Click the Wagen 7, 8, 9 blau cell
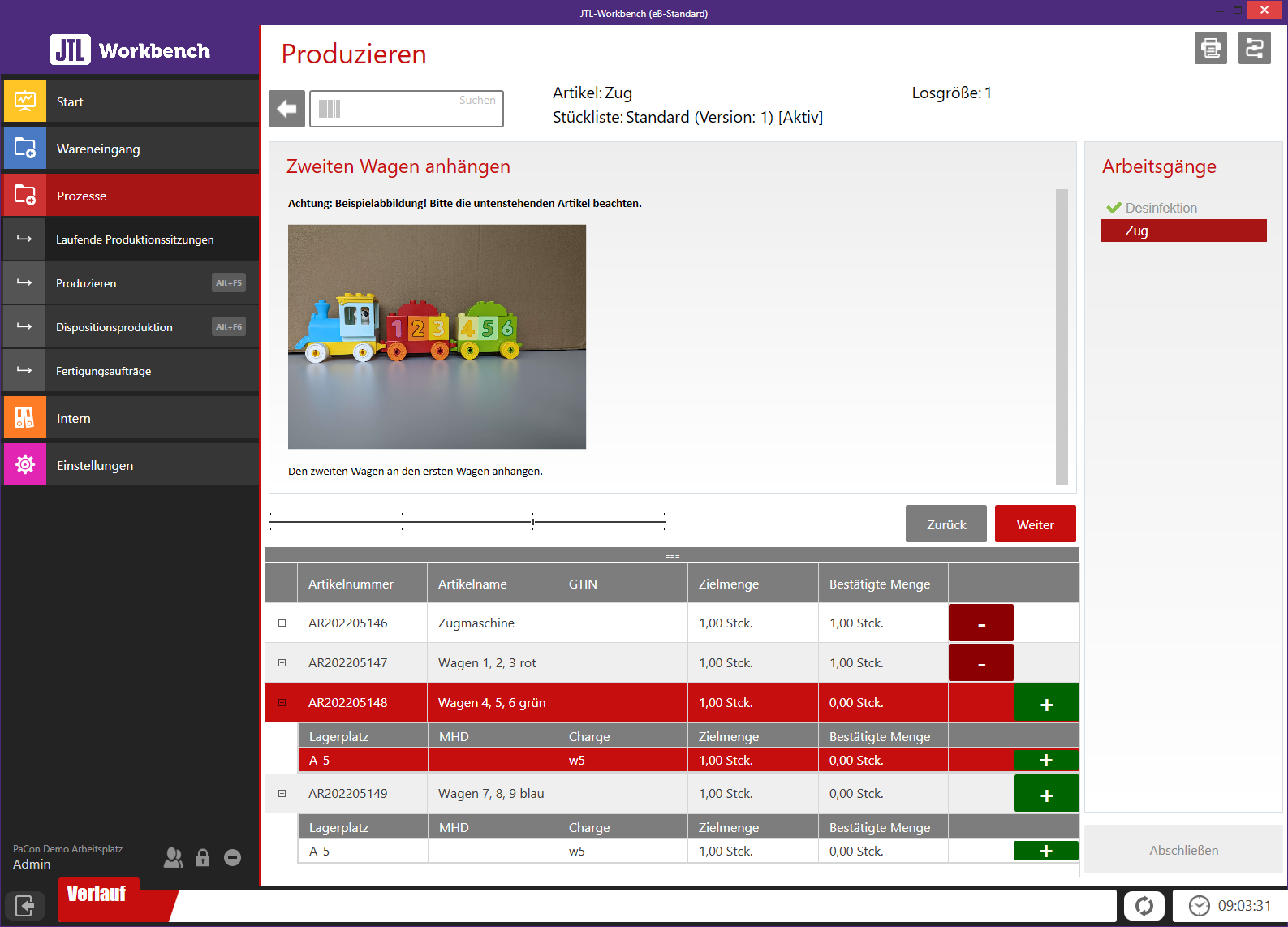The height and width of the screenshot is (927, 1288). 491,793
